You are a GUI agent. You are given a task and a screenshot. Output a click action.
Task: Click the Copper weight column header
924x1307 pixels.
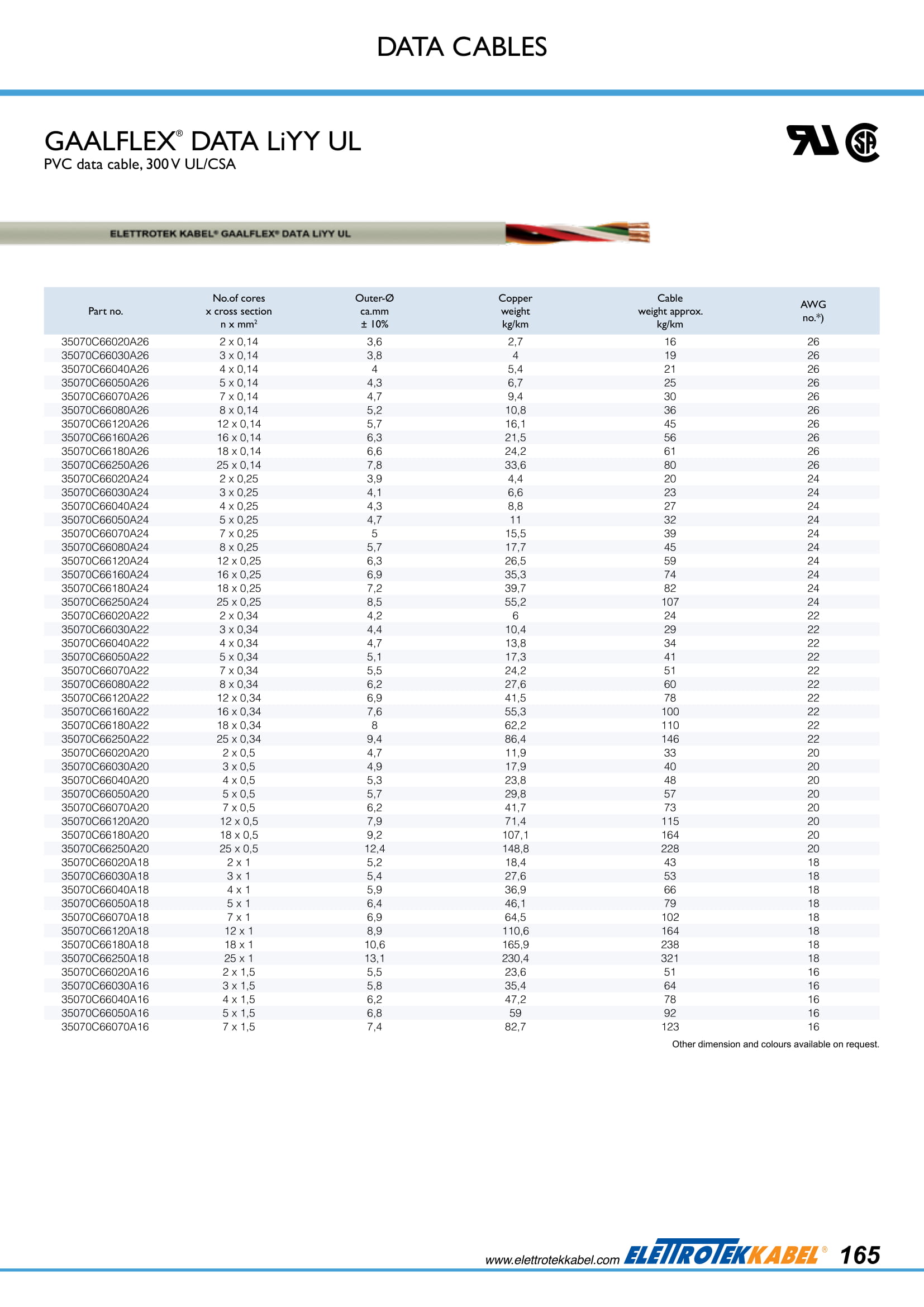pos(516,311)
